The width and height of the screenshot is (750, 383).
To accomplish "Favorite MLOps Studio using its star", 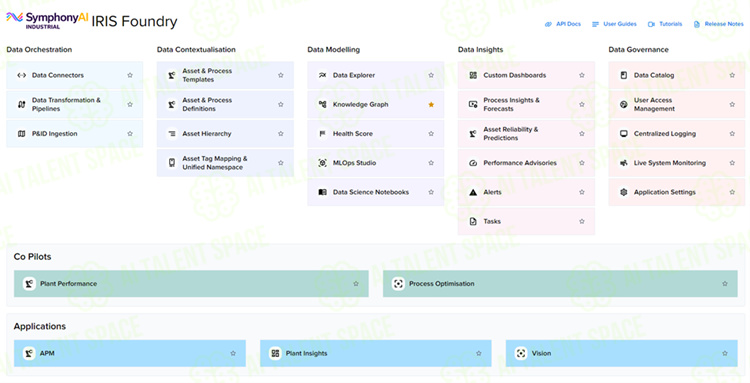I will (x=431, y=163).
